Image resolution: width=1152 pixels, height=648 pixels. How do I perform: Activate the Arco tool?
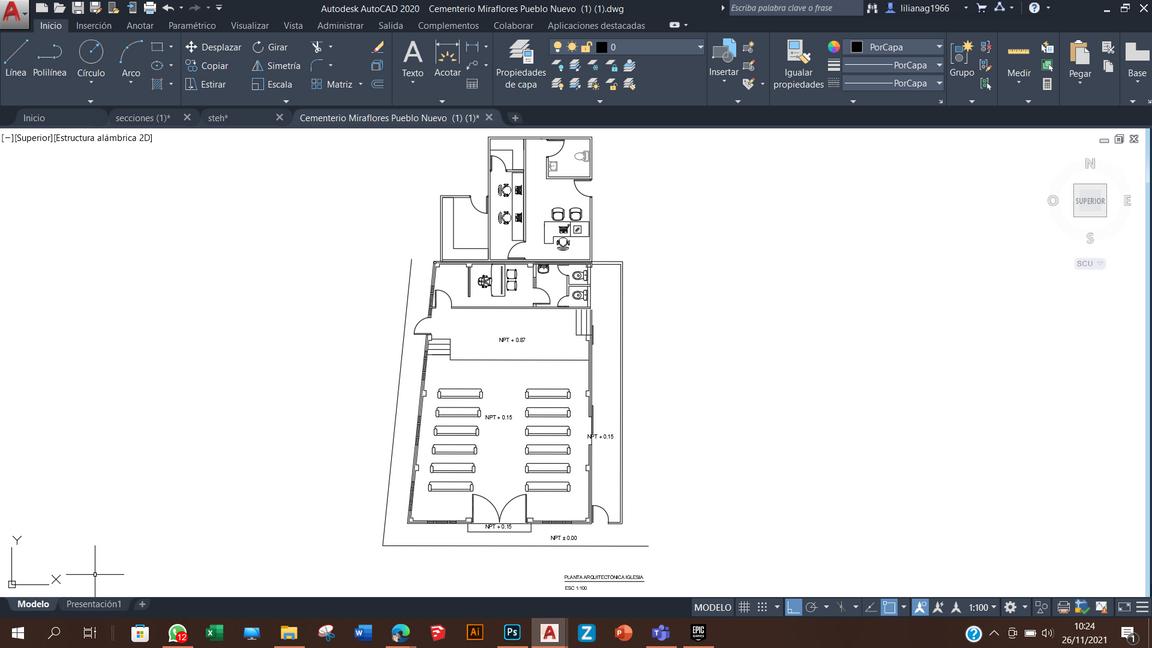[x=131, y=59]
